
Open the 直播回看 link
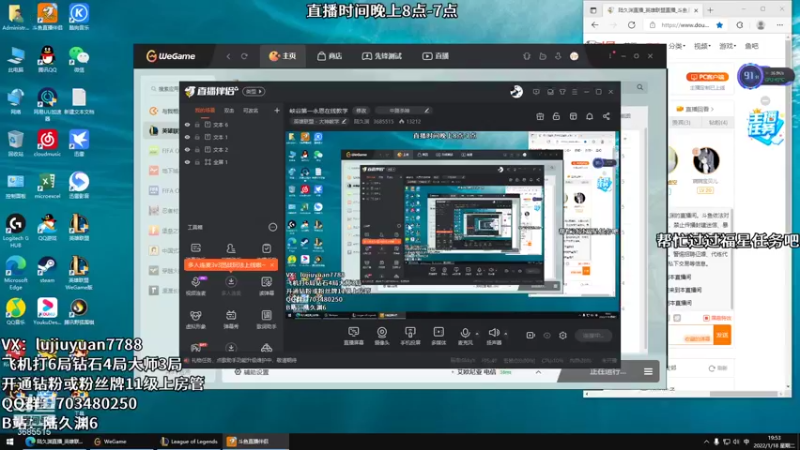tap(695, 109)
